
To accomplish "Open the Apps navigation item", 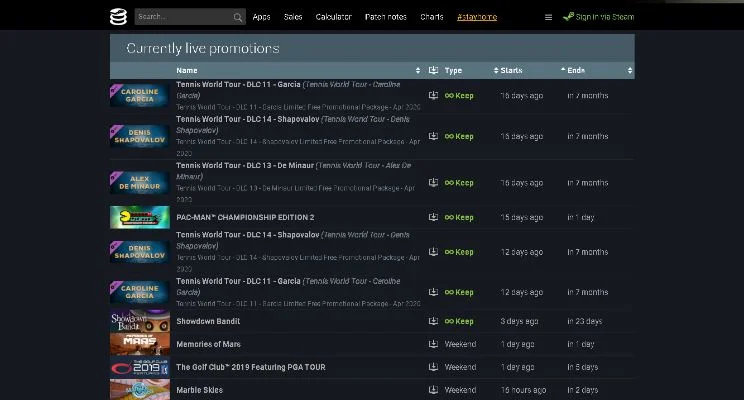I will point(261,17).
